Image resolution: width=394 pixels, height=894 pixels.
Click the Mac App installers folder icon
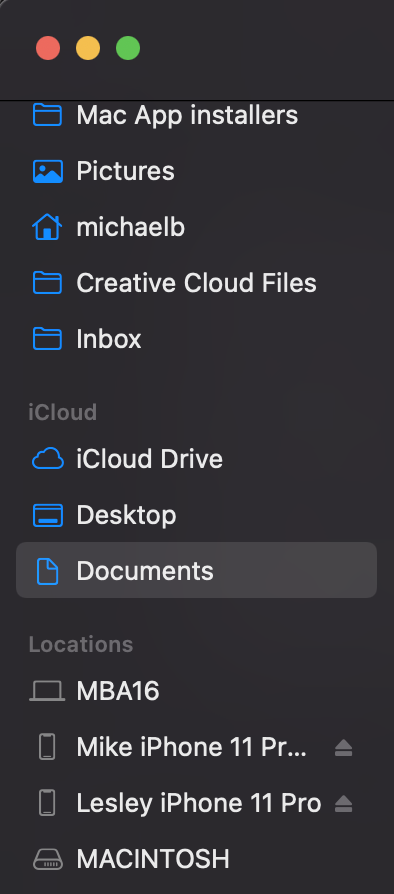tap(47, 115)
